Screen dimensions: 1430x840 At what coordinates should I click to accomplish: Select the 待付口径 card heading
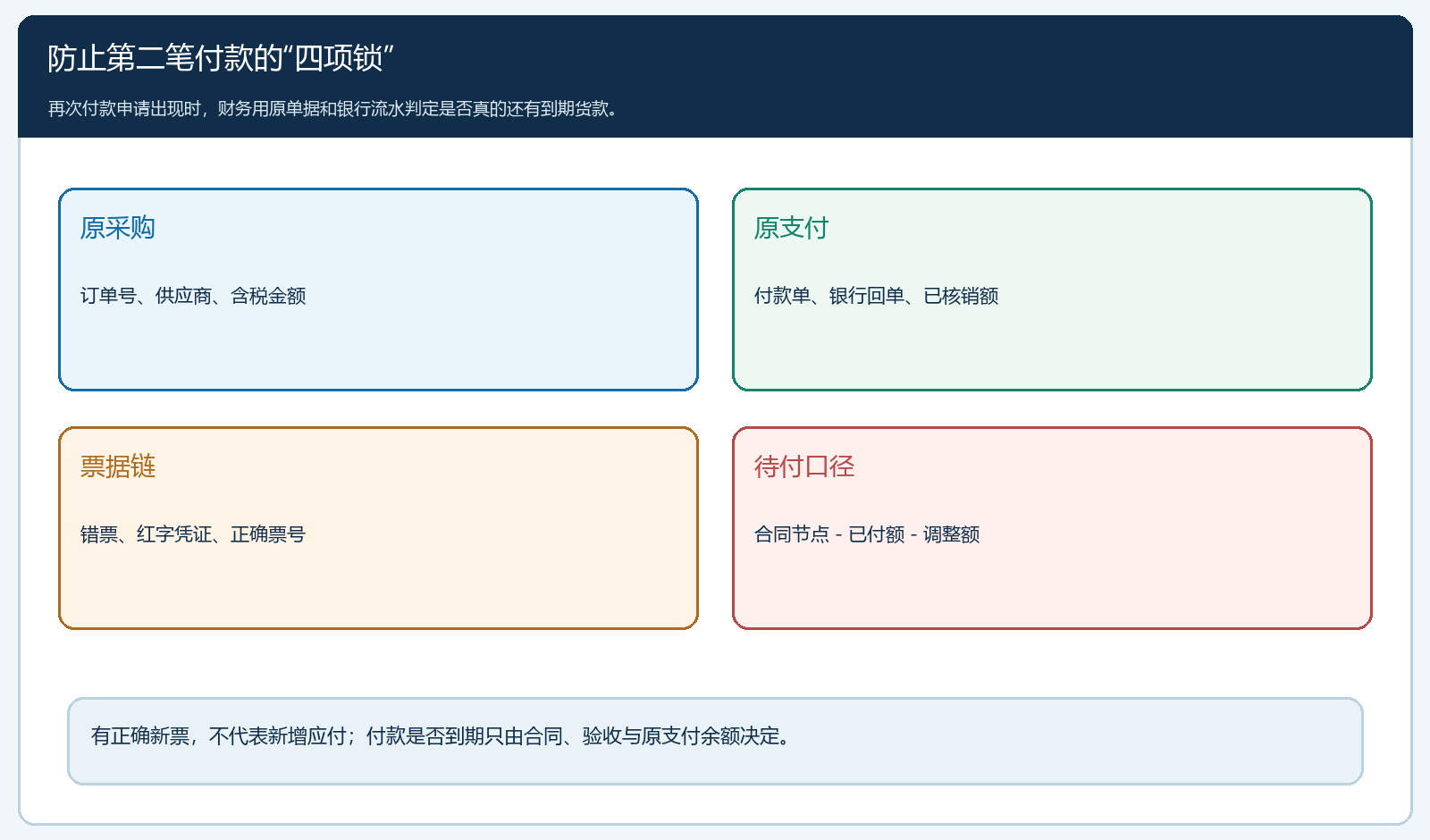pyautogui.click(x=804, y=466)
